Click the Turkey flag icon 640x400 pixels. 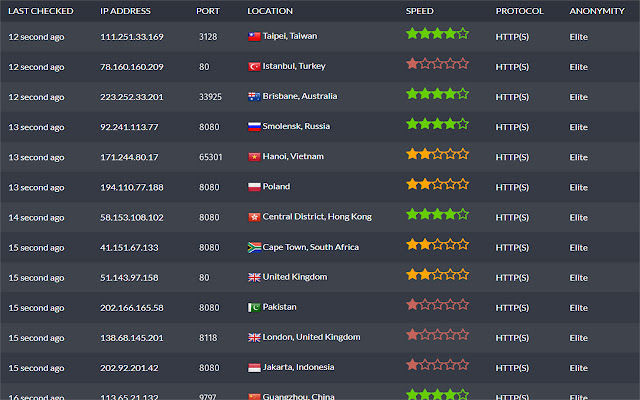click(254, 67)
